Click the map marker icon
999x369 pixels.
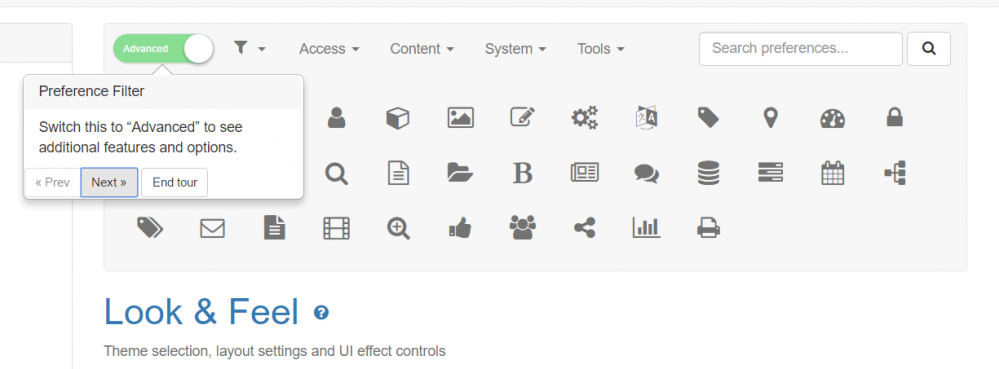pyautogui.click(x=770, y=118)
